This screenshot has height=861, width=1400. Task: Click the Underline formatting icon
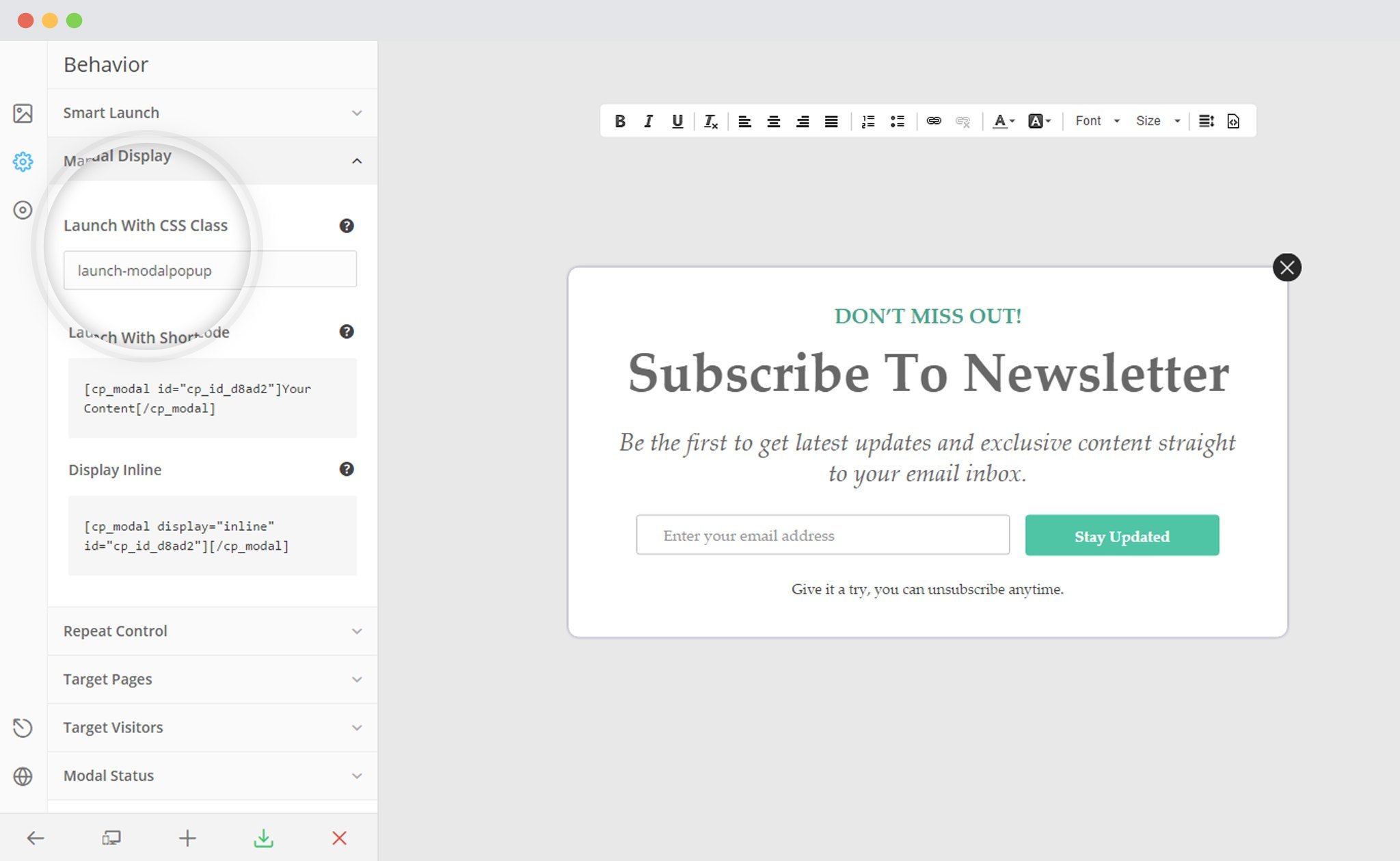pos(678,120)
